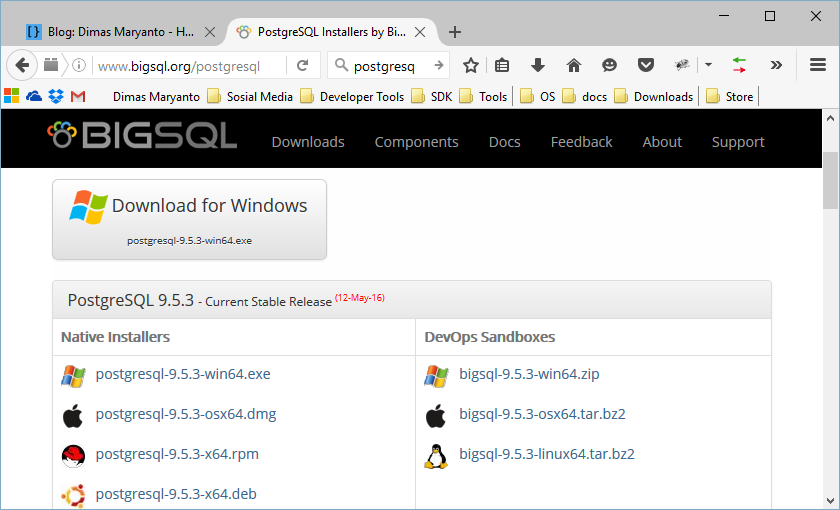Open a new tab with plus button

[455, 32]
